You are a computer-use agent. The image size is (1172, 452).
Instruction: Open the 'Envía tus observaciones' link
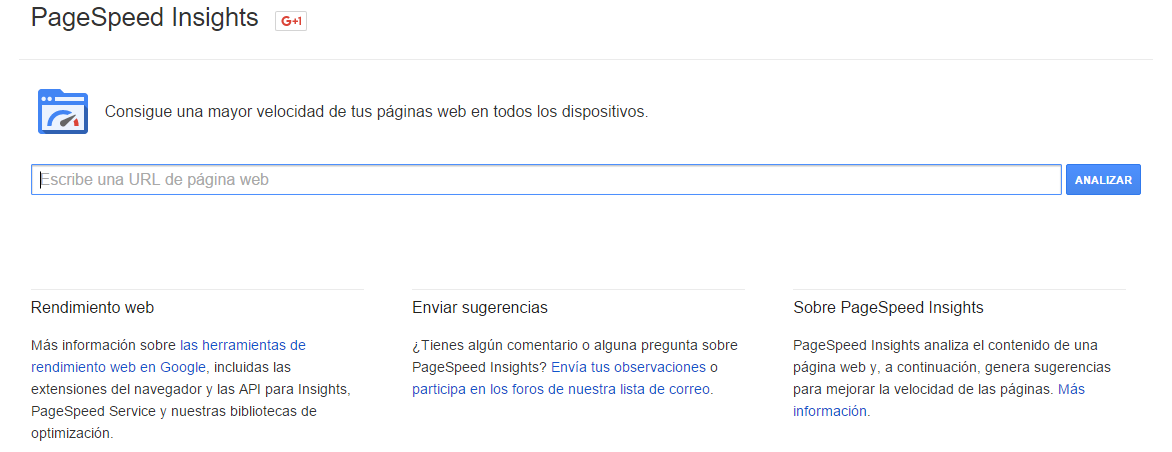pos(629,367)
